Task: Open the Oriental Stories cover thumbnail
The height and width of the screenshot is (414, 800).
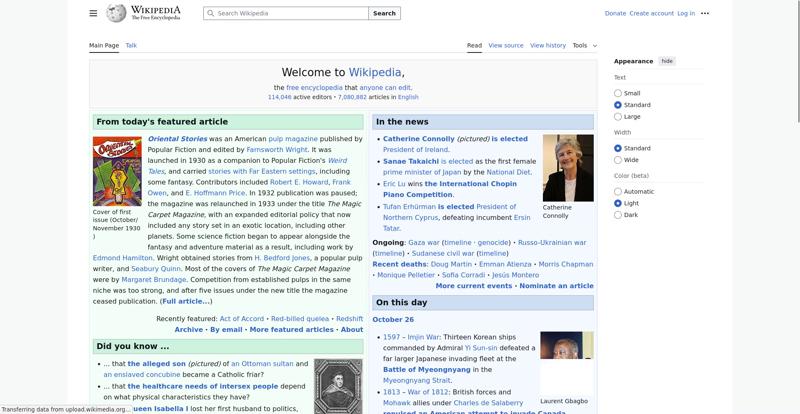Action: pyautogui.click(x=117, y=171)
